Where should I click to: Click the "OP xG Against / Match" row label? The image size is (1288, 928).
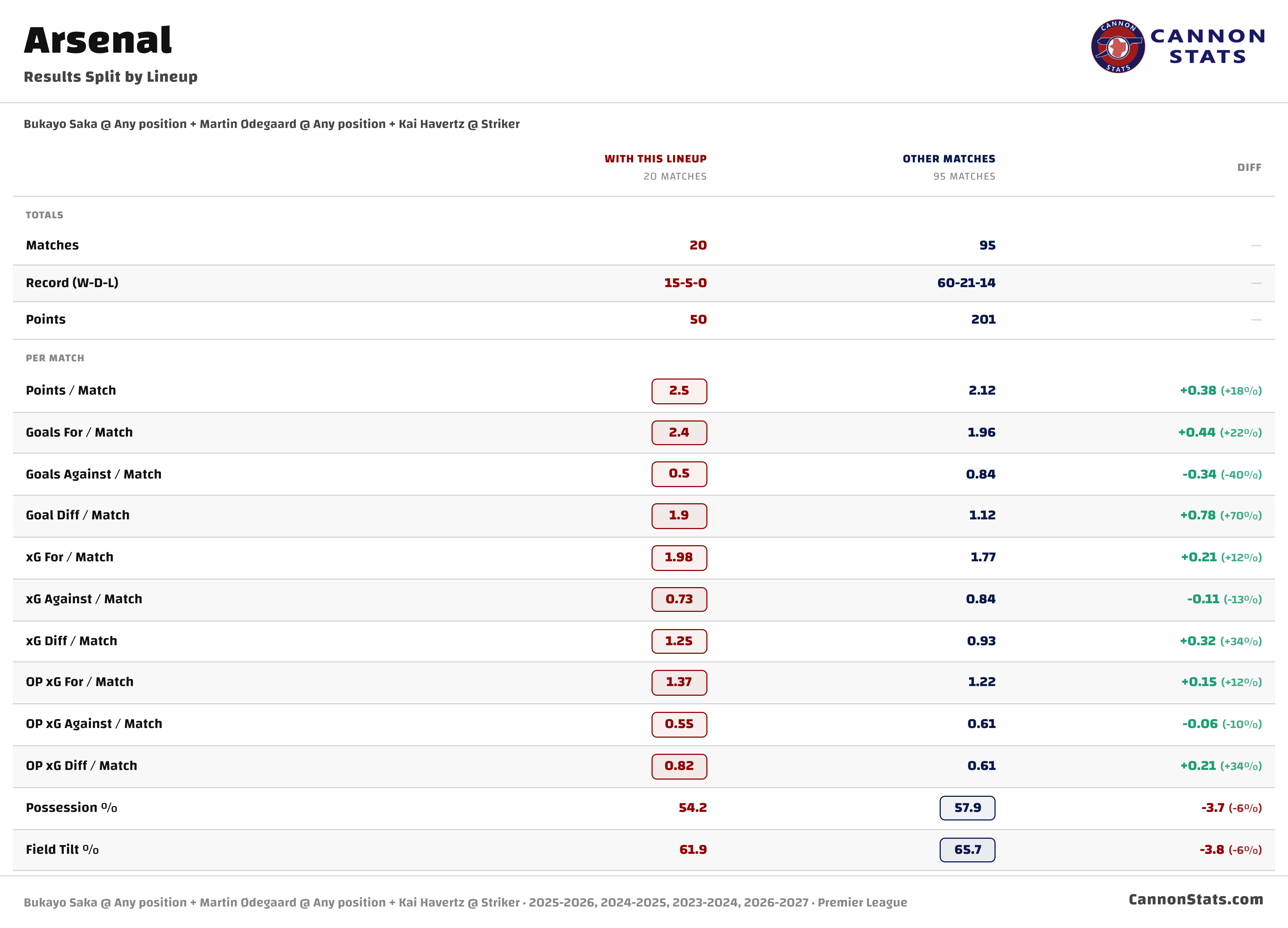coord(94,725)
